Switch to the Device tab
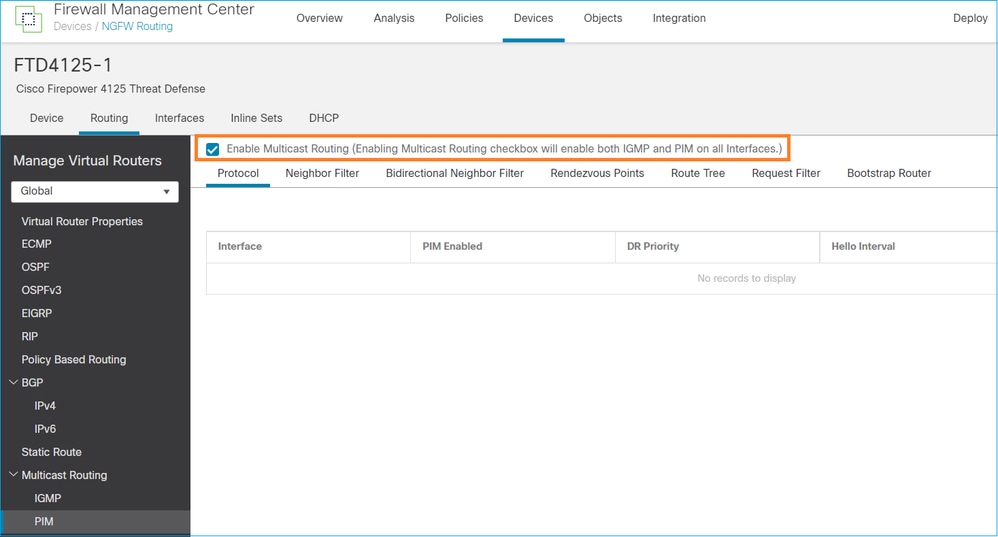The image size is (998, 537). [x=46, y=118]
